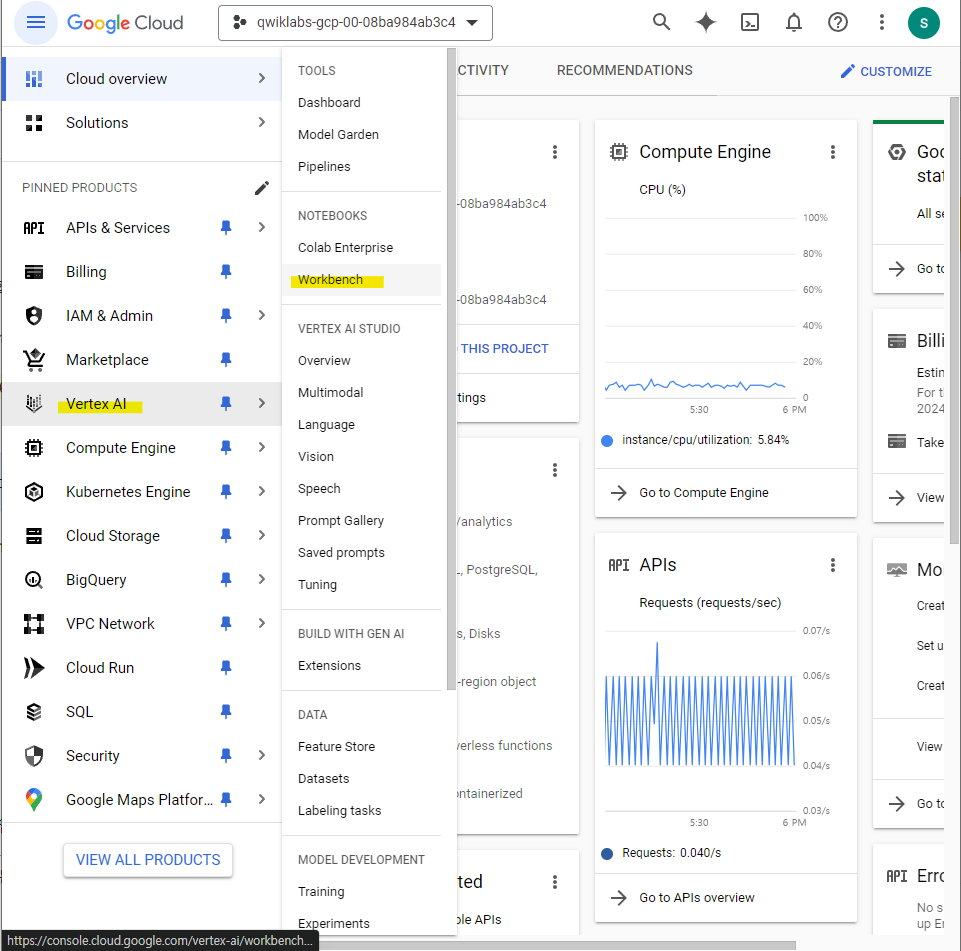Click the Marketplace cart icon
The width and height of the screenshot is (961, 951).
(34, 360)
